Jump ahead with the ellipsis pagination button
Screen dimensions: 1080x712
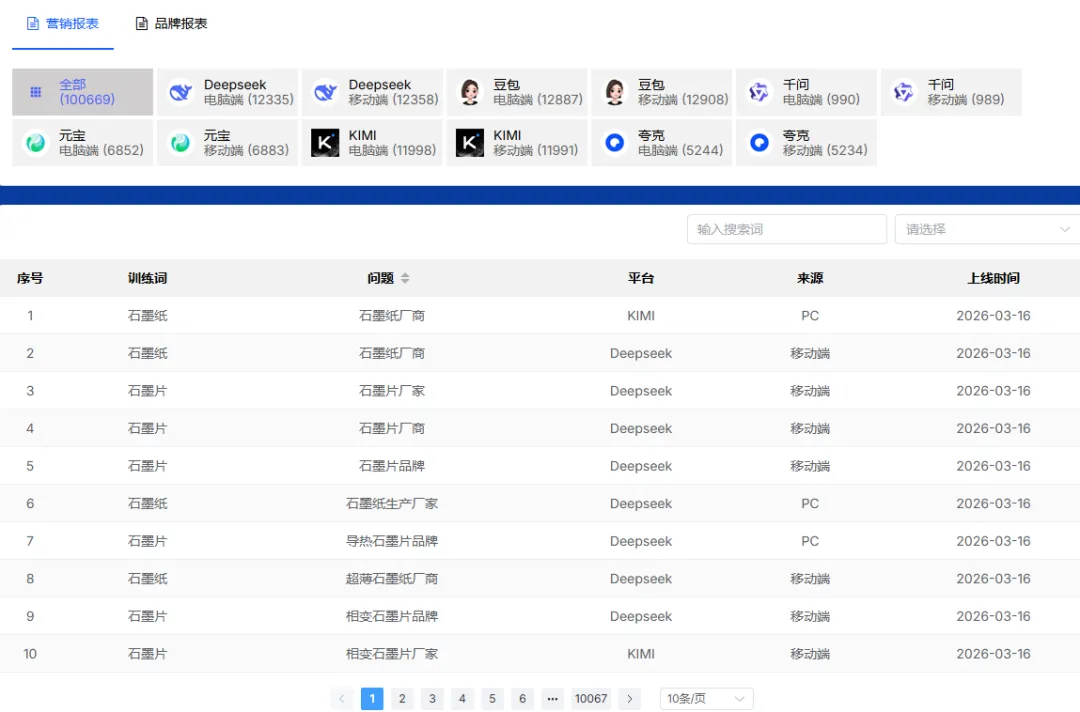(552, 699)
